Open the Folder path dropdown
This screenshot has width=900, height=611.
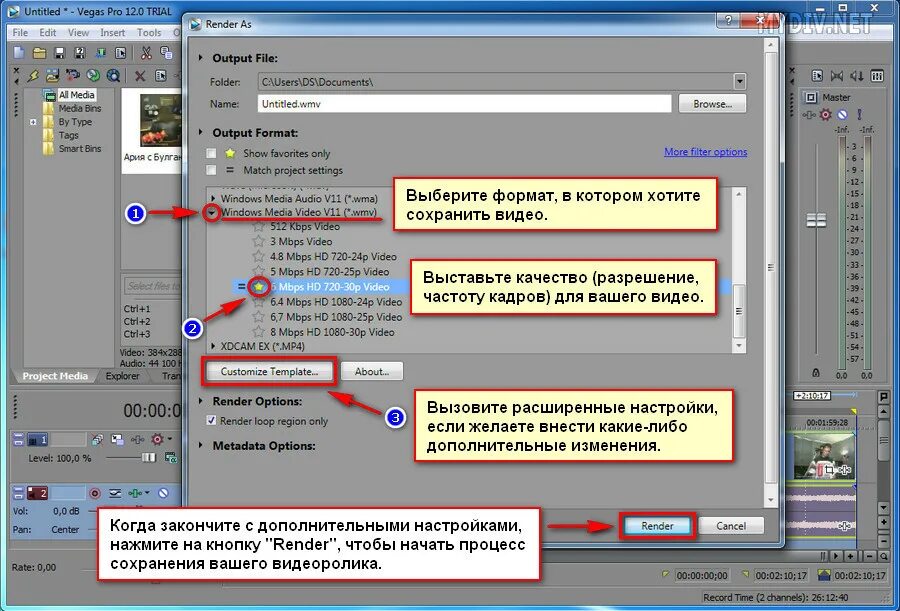[740, 82]
